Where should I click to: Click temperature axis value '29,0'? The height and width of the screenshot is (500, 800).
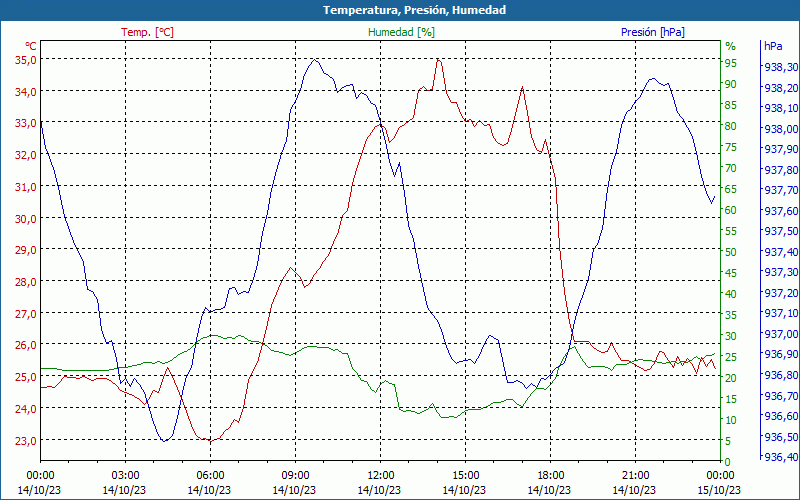point(26,251)
